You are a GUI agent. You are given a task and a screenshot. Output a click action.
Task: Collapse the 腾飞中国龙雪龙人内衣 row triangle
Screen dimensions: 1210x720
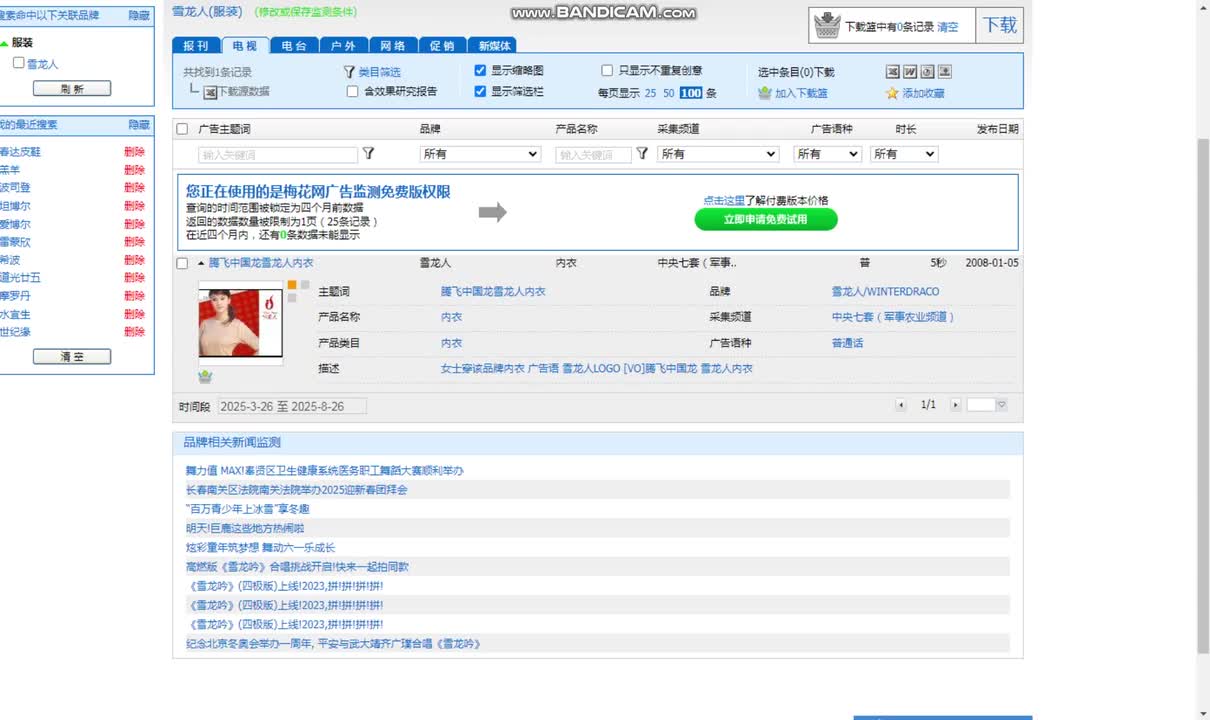(x=201, y=263)
